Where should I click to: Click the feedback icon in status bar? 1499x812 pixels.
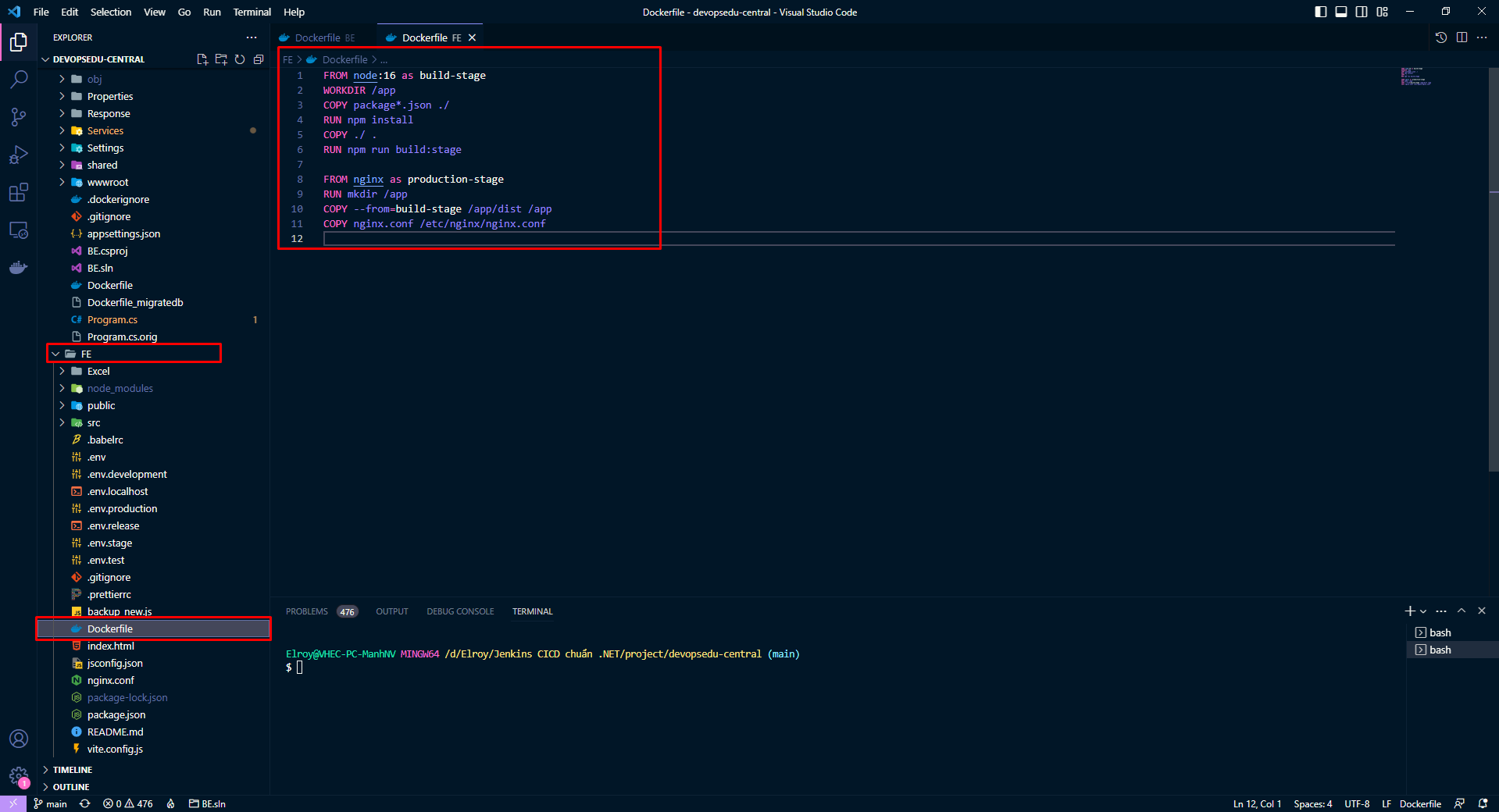point(1459,803)
